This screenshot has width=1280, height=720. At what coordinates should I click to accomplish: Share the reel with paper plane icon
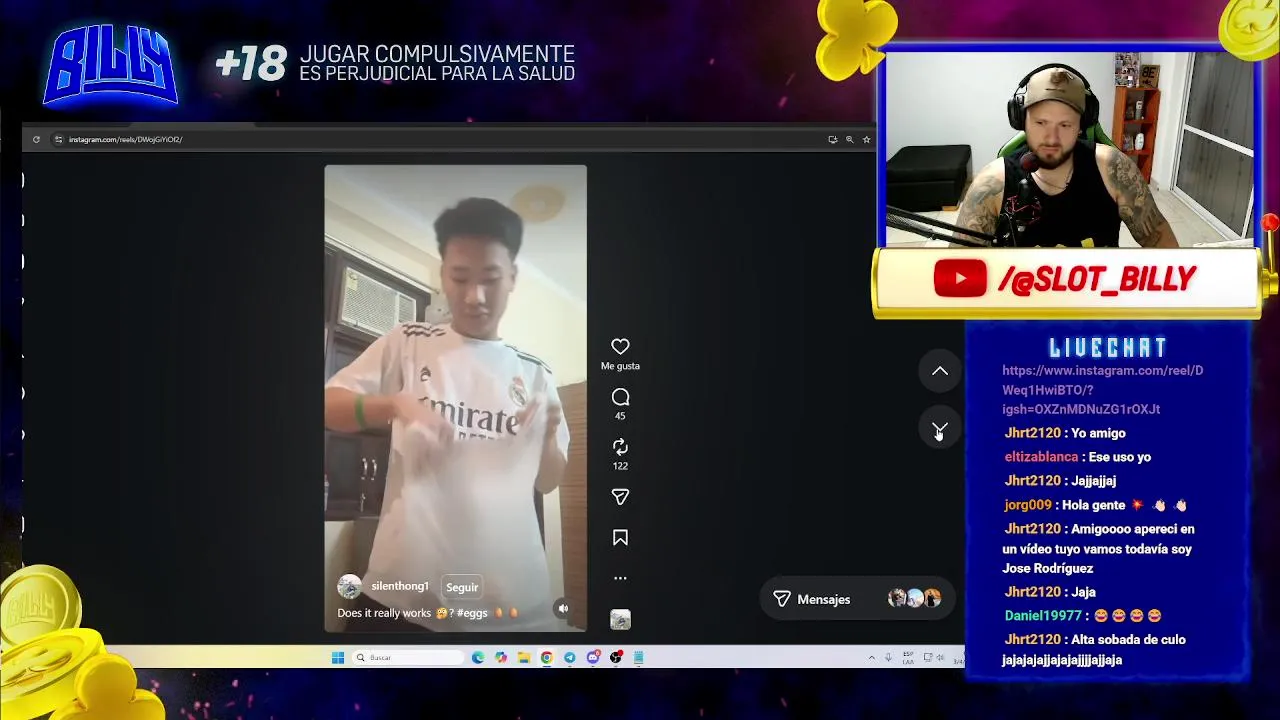(x=620, y=497)
